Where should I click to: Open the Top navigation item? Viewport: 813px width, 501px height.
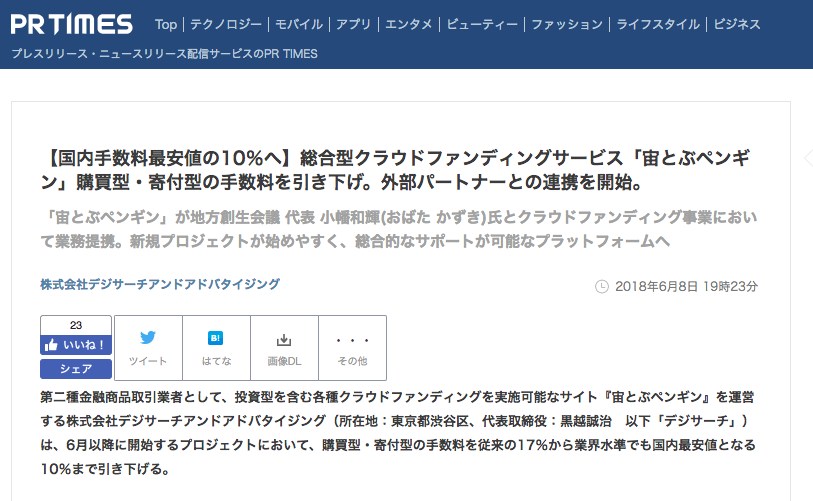pyautogui.click(x=166, y=24)
